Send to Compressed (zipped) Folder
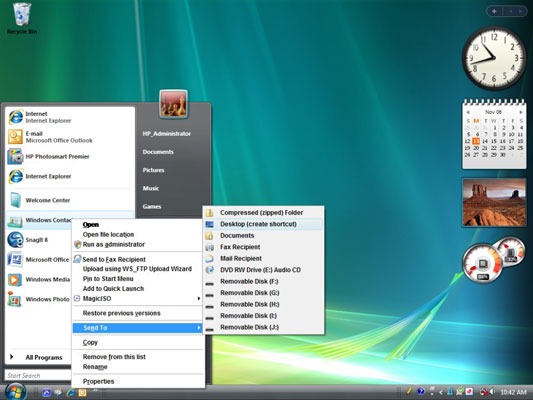The width and height of the screenshot is (533, 400). [x=263, y=212]
